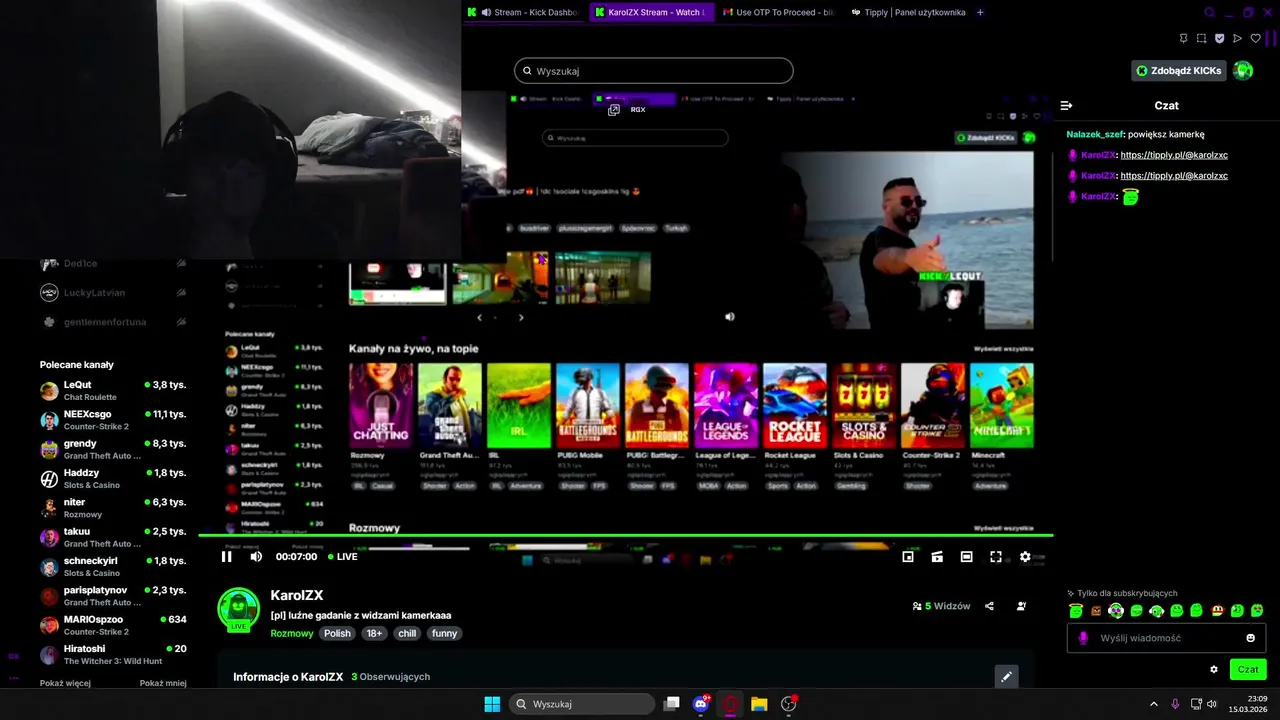Viewport: 1280px width, 720px height.
Task: Open the MARIOspzoo recommended channel
Action: pos(113,625)
